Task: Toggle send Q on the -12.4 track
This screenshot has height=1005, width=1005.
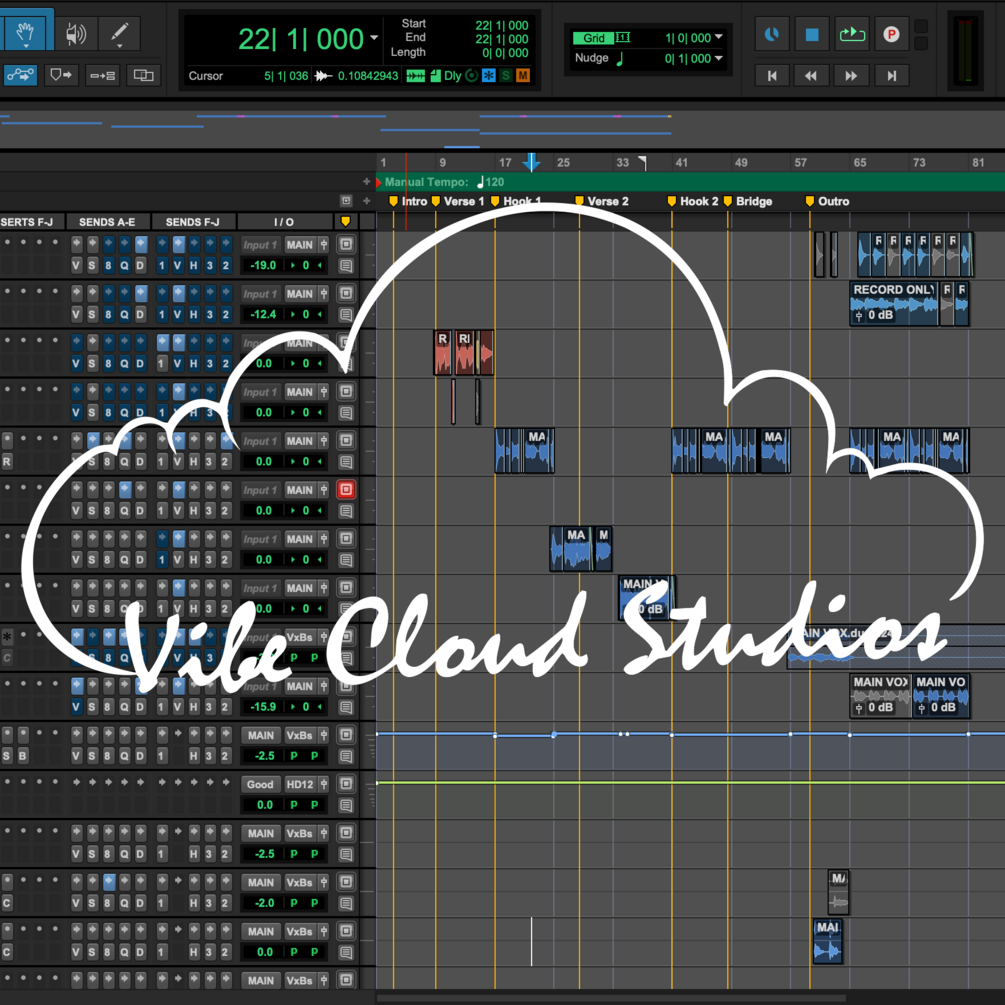Action: point(124,315)
